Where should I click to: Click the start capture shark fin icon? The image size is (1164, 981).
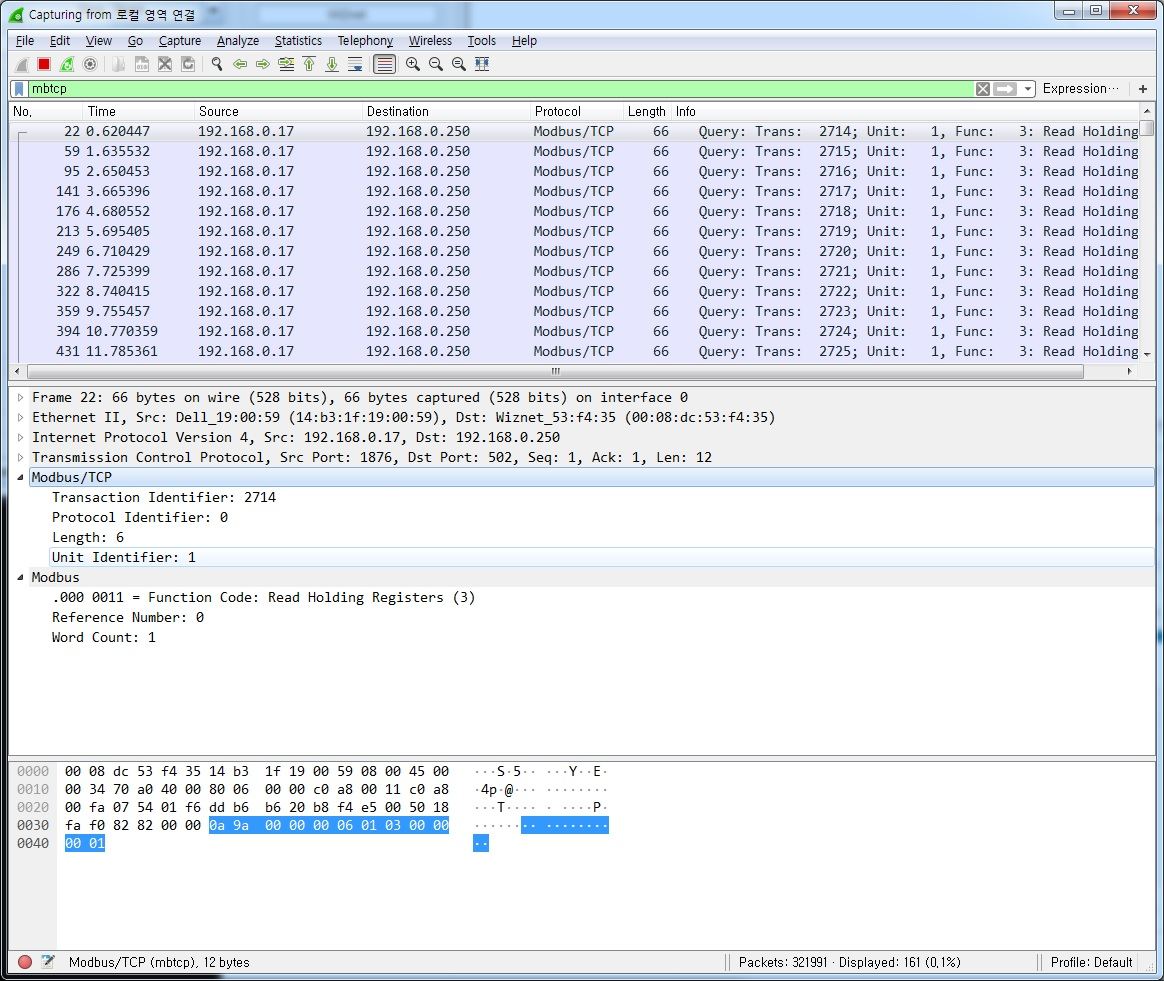pos(22,65)
